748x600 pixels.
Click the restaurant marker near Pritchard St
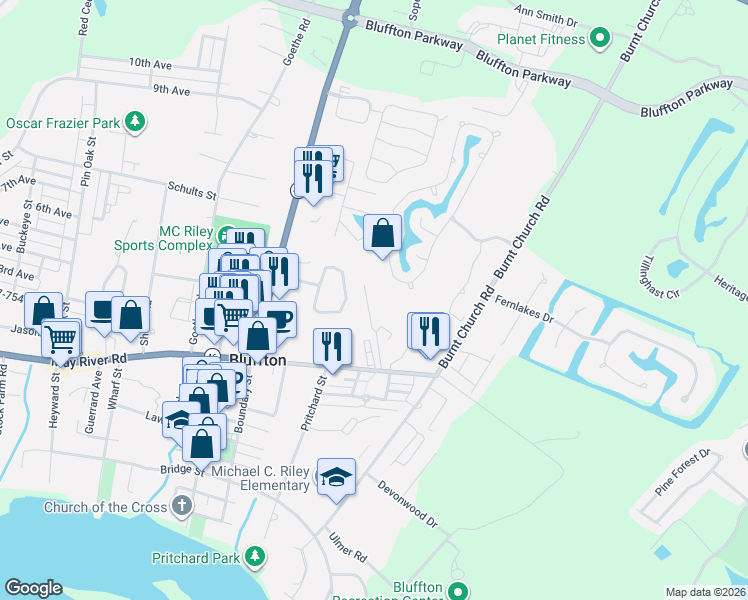coord(332,348)
